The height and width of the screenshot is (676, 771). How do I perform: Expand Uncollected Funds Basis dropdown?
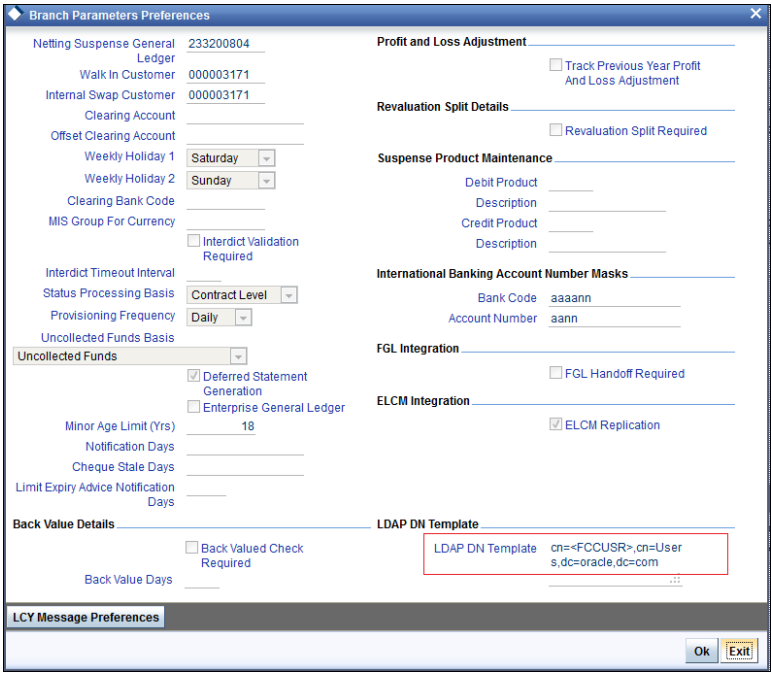point(130,356)
